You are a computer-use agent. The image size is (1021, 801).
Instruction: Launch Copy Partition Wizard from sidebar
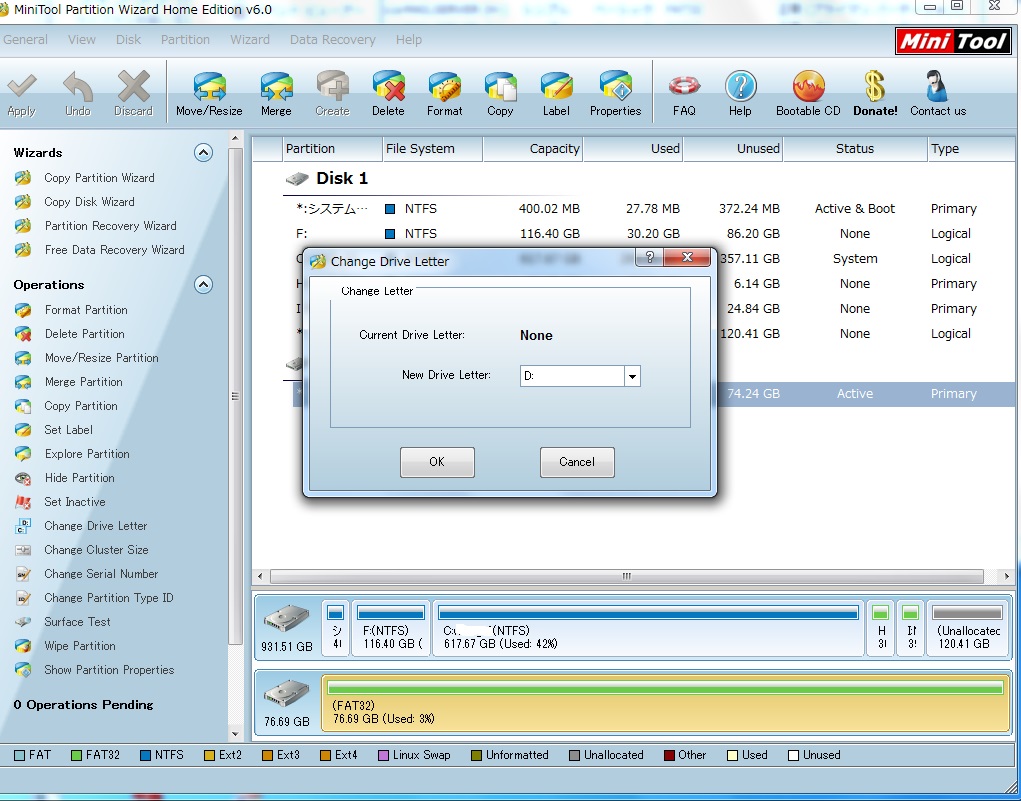tap(99, 178)
